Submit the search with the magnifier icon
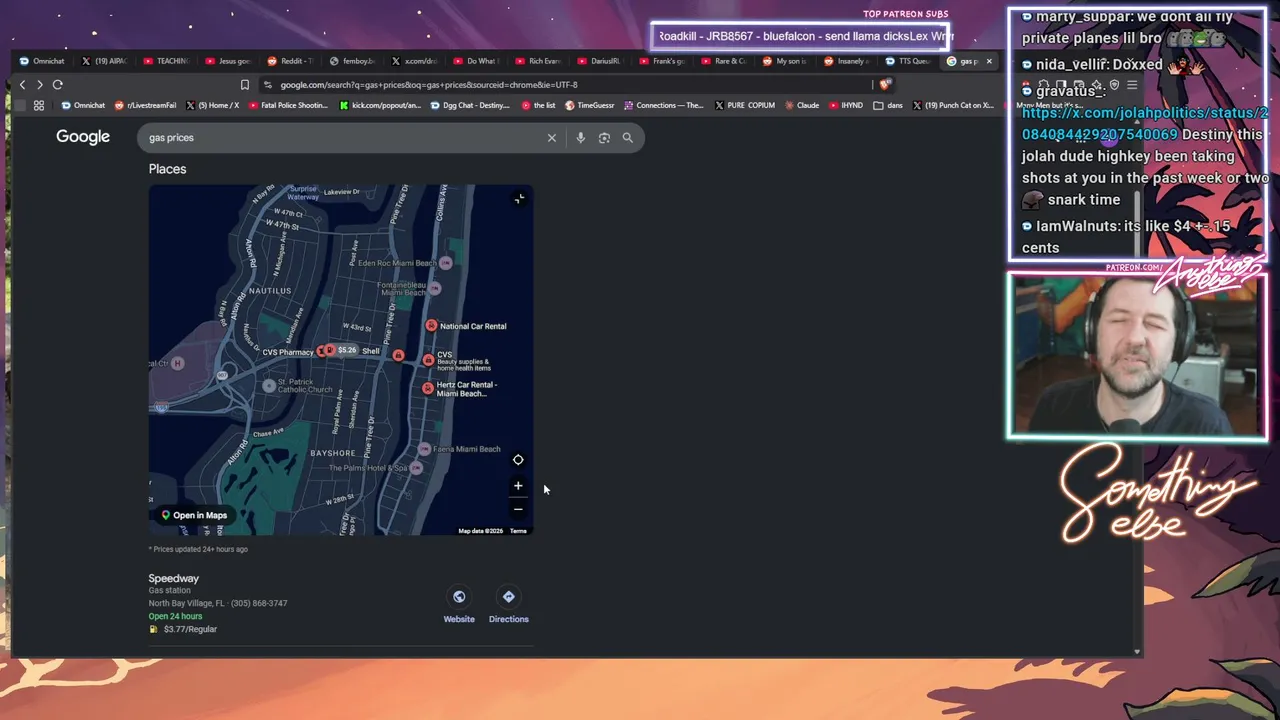Image resolution: width=1280 pixels, height=720 pixels. pyautogui.click(x=628, y=138)
